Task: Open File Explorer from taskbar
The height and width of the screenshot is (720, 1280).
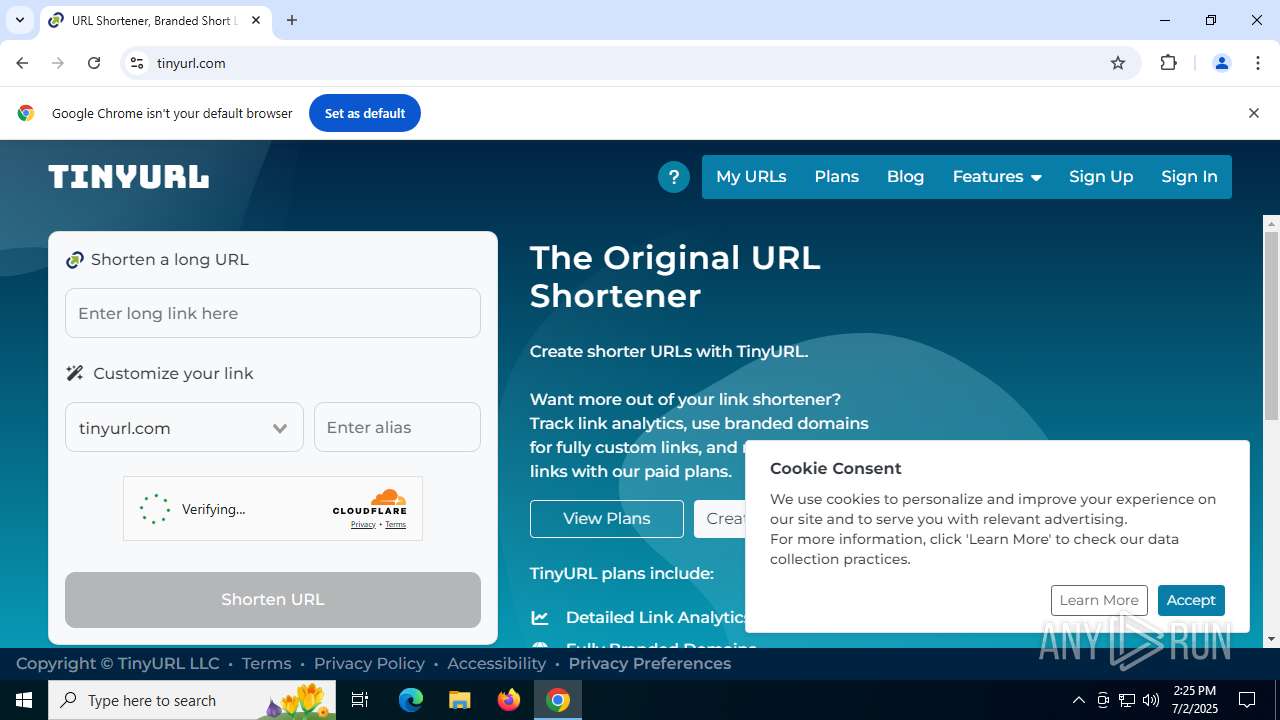Action: click(459, 700)
